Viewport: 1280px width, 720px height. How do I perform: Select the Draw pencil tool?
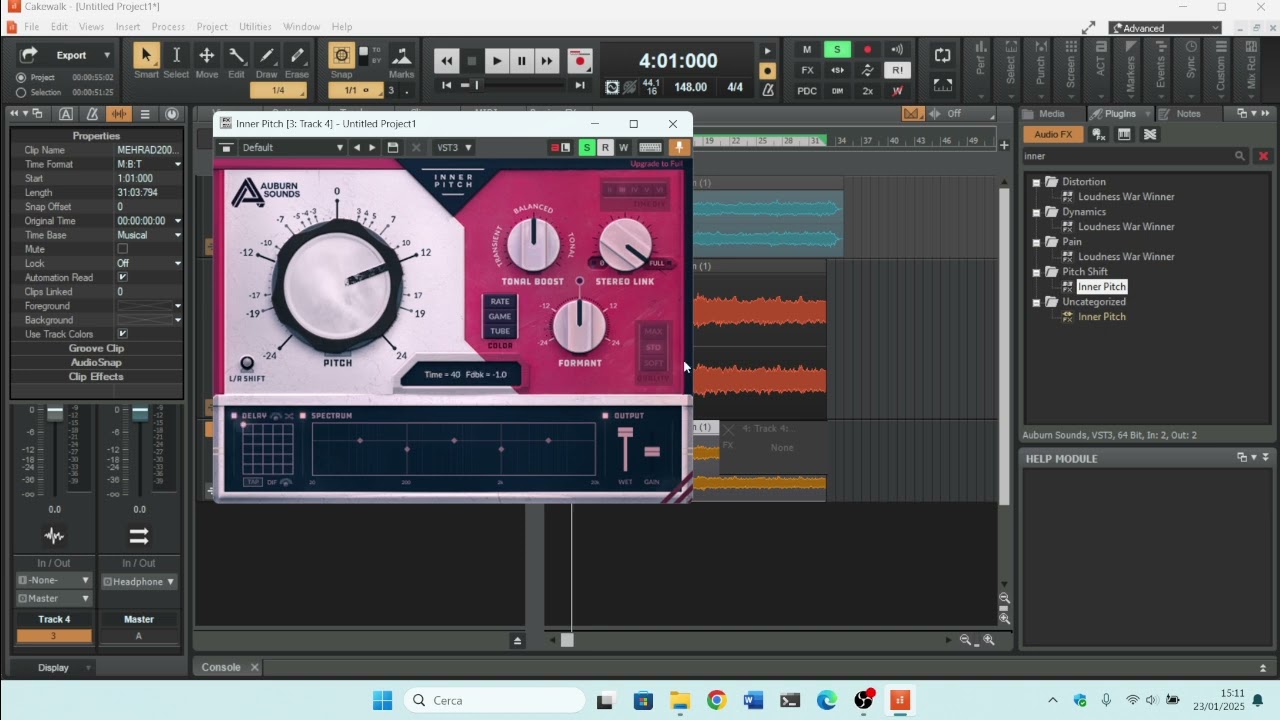click(x=267, y=56)
